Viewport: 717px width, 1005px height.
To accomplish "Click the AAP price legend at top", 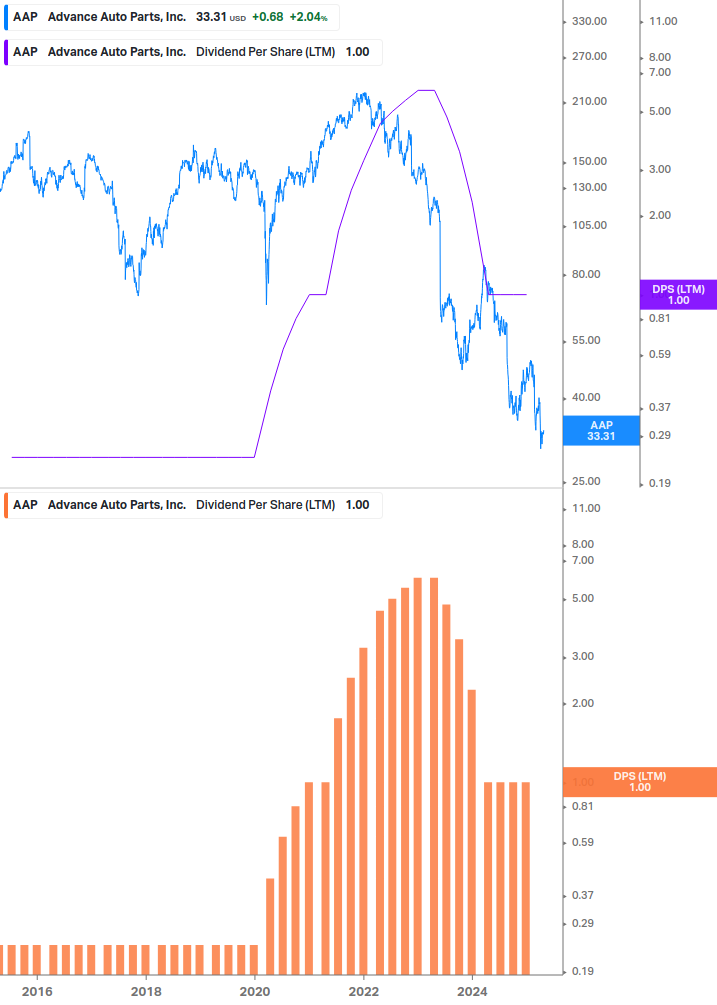I will tap(172, 17).
